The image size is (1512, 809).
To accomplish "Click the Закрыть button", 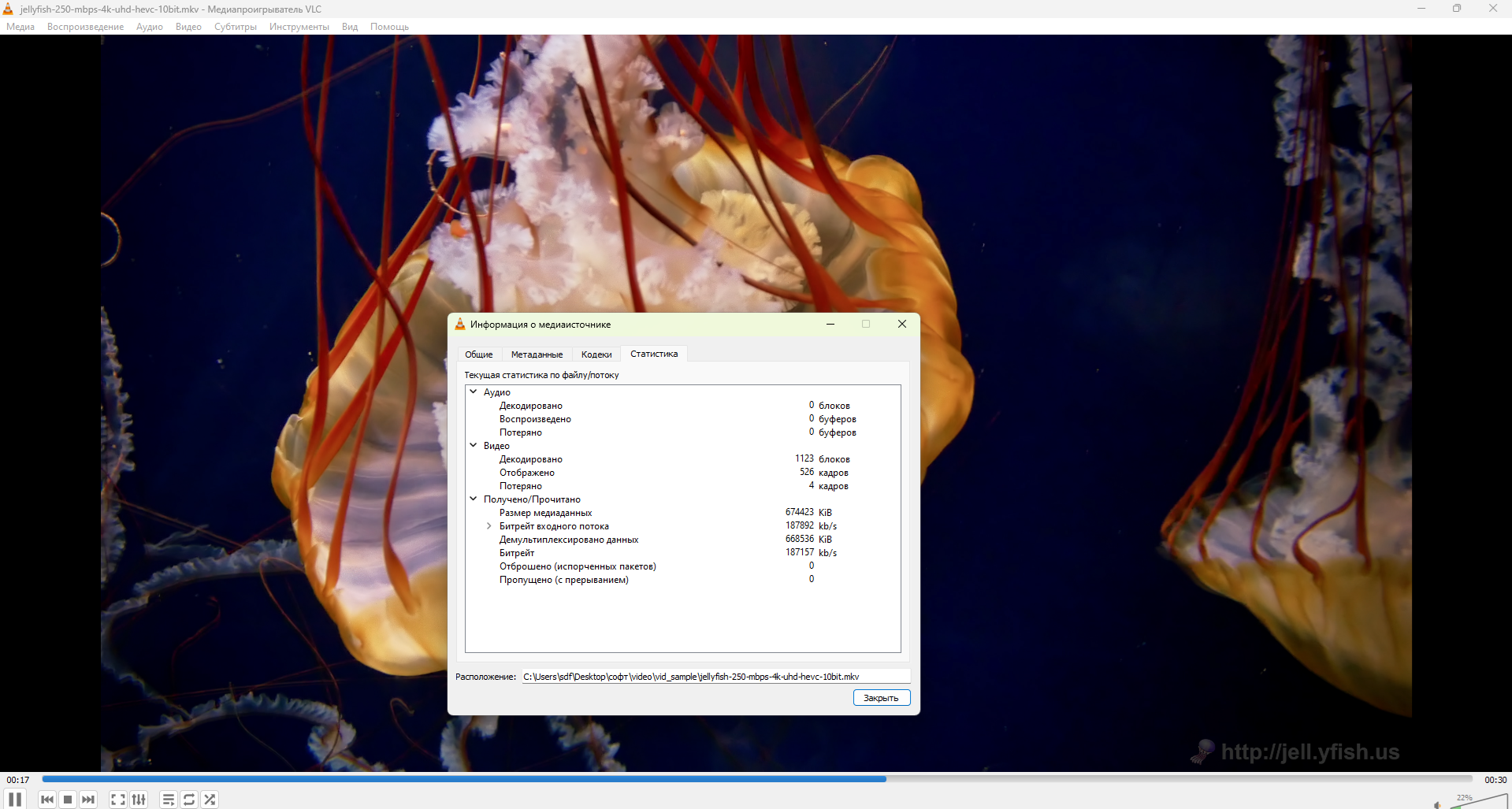I will pyautogui.click(x=882, y=698).
